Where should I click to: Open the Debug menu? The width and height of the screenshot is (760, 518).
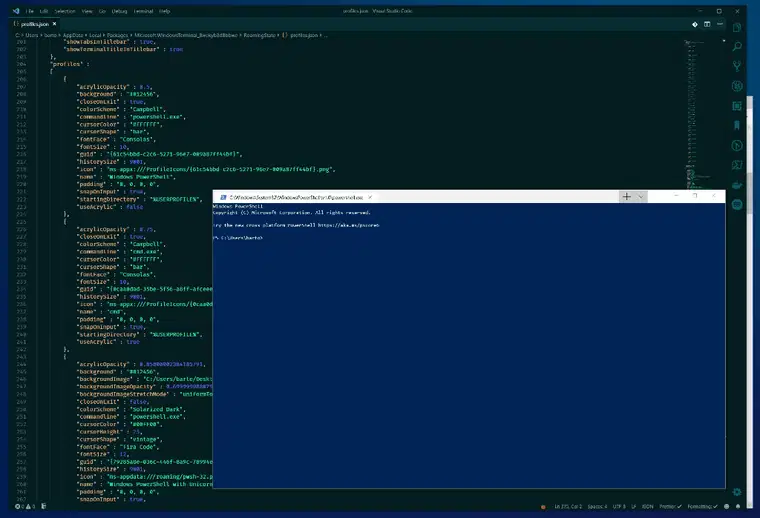pyautogui.click(x=119, y=11)
